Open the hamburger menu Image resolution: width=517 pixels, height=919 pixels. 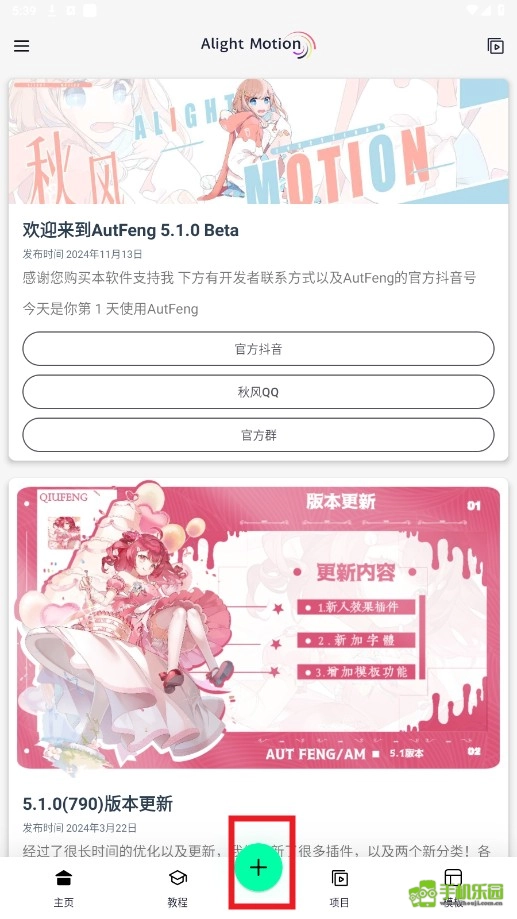pyautogui.click(x=22, y=46)
